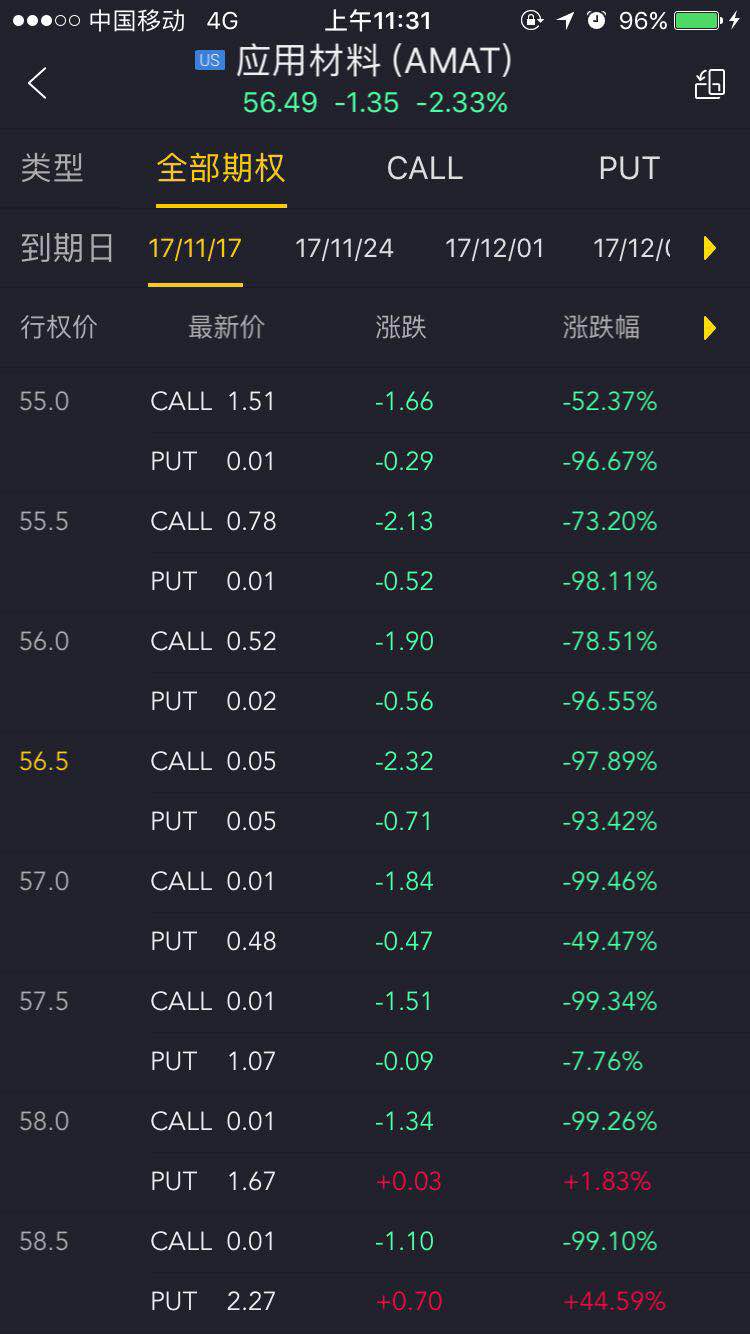Tap the rotation lock status icon
Screen dimensions: 750x1334
pyautogui.click(x=532, y=20)
